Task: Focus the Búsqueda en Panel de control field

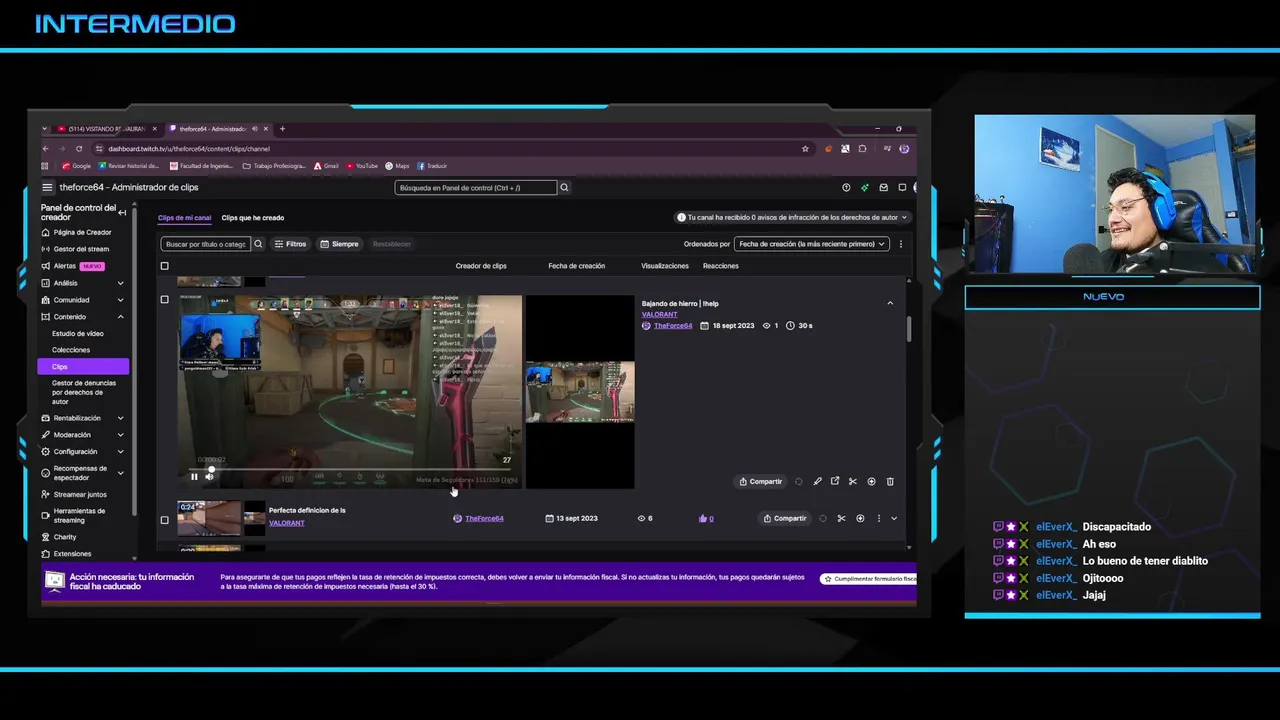Action: pos(475,187)
